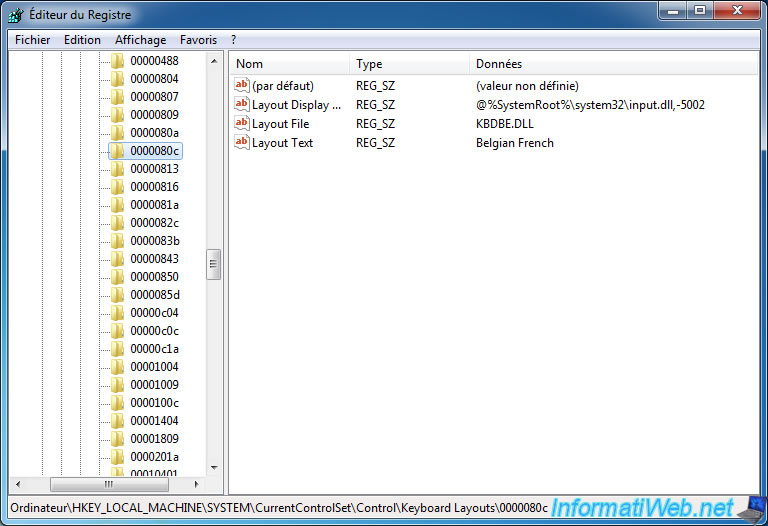Click the Type column header
768x526 pixels.
point(410,64)
